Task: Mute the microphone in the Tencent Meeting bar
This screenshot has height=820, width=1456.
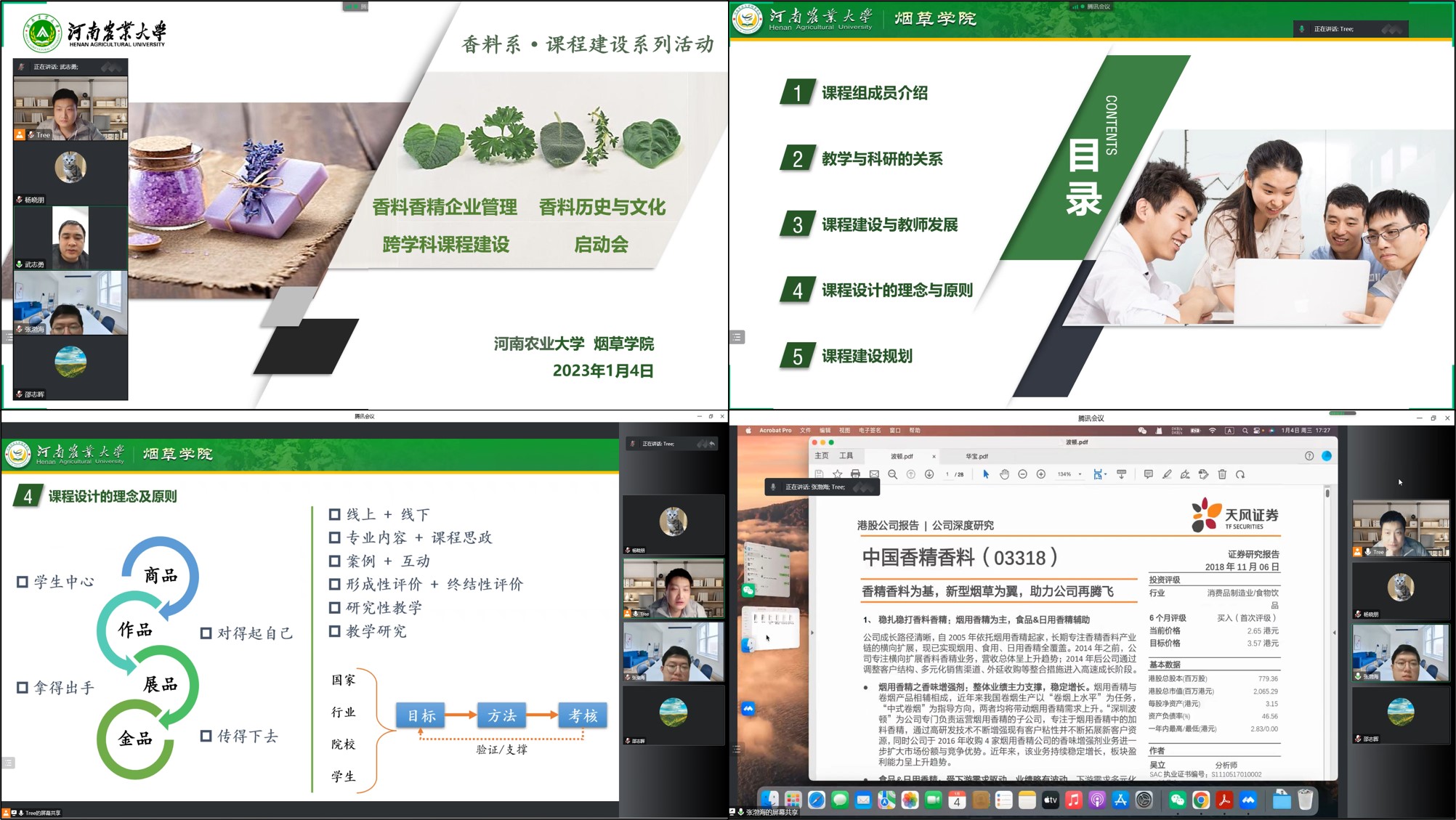Action: click(1302, 29)
